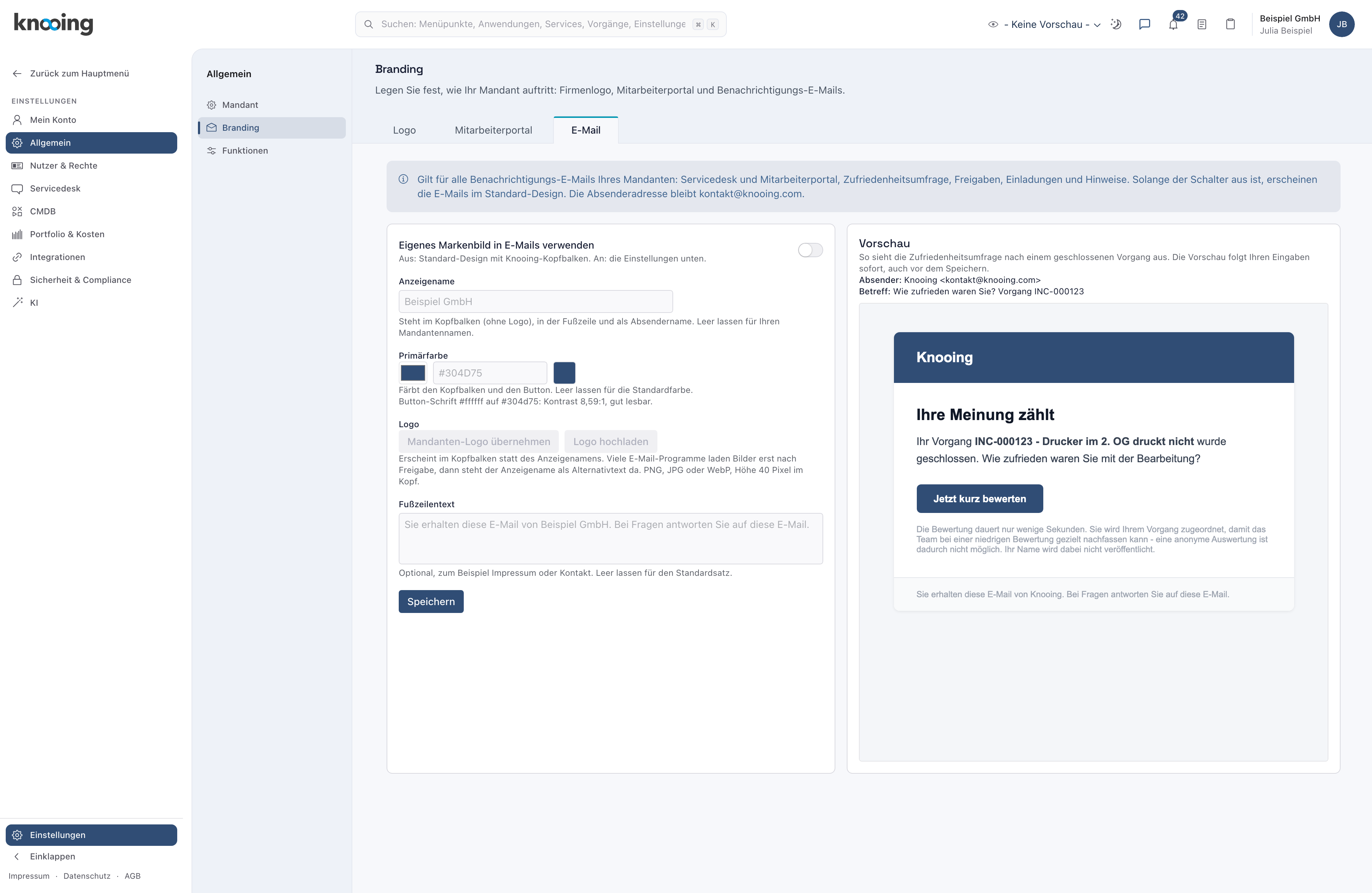This screenshot has height=893, width=1372.
Task: Click the Sicherheit lock icon
Action: 17,280
